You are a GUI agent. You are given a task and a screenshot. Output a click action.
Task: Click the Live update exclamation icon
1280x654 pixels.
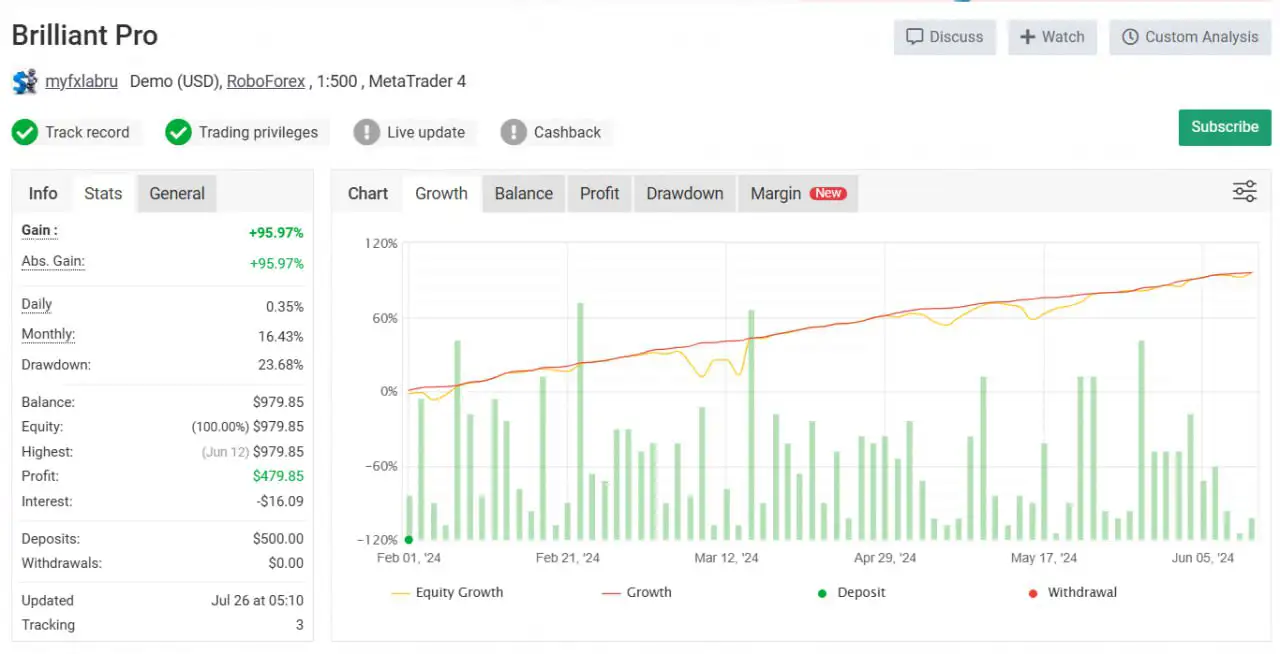[x=367, y=132]
